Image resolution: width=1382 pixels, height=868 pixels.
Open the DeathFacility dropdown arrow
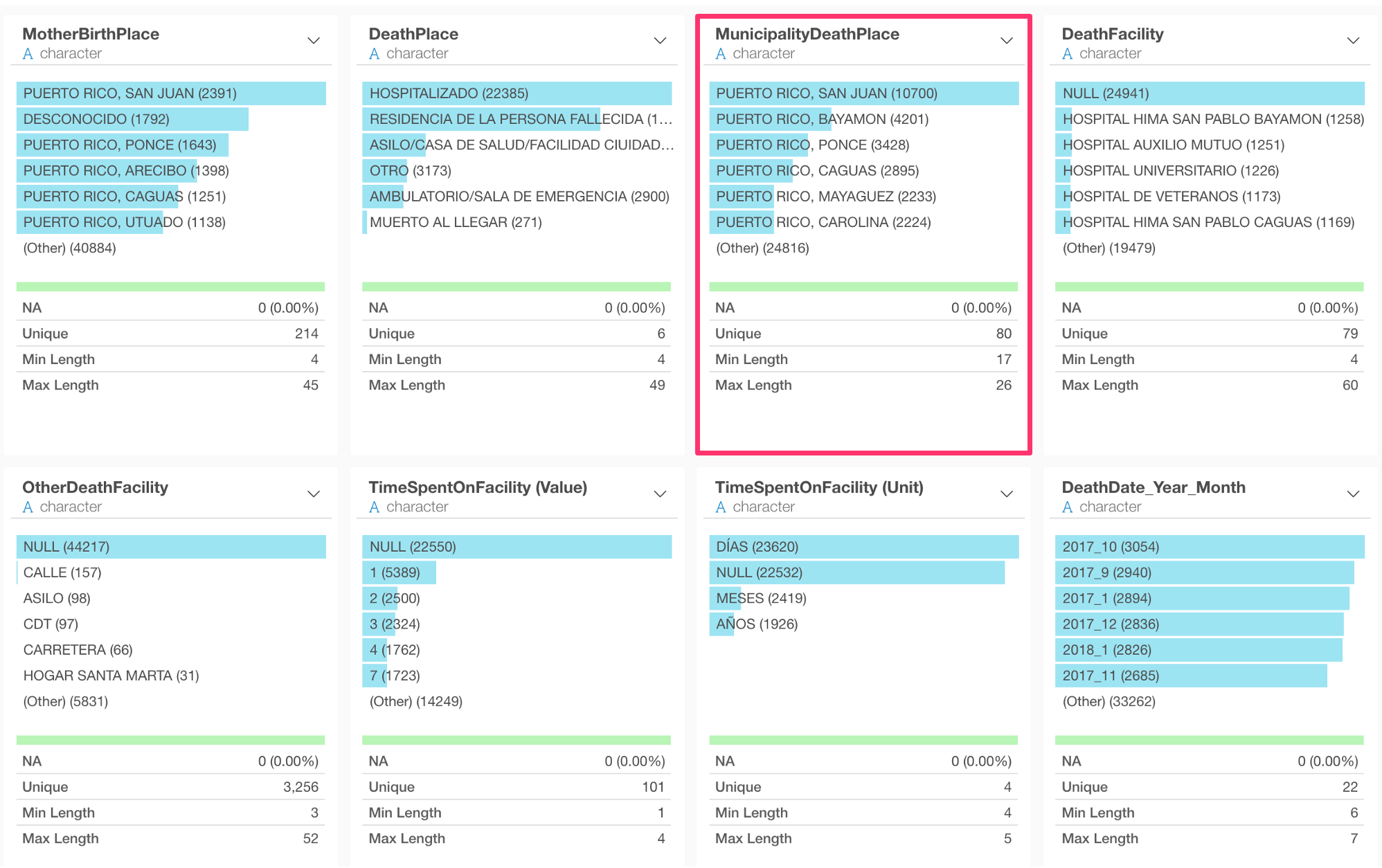click(x=1354, y=40)
